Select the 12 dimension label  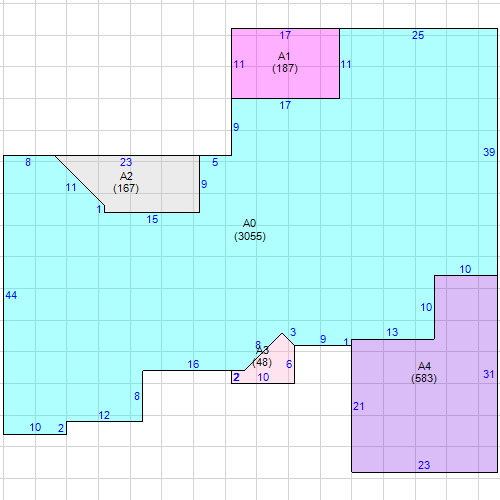click(104, 415)
